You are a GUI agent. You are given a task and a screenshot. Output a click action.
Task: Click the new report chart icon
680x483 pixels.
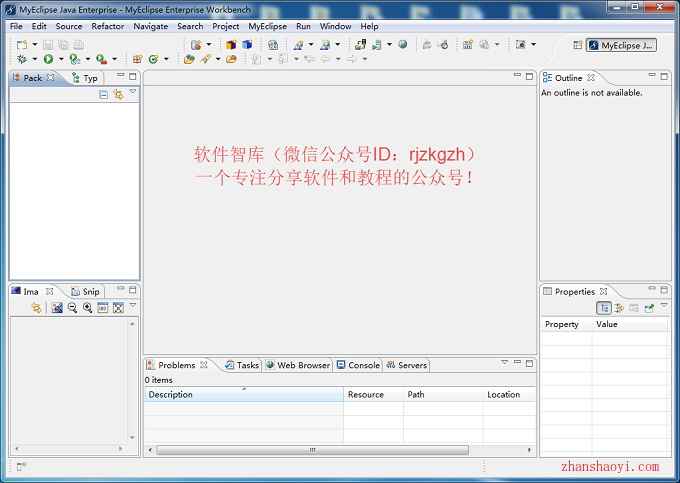[468, 44]
